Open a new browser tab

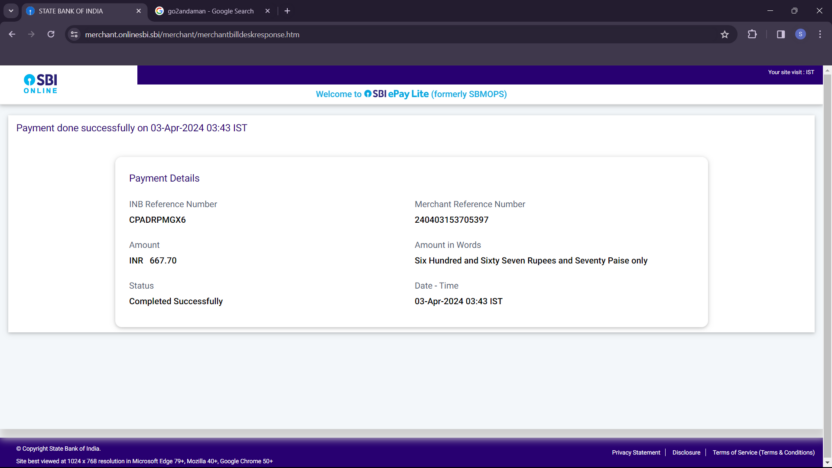[x=287, y=11]
